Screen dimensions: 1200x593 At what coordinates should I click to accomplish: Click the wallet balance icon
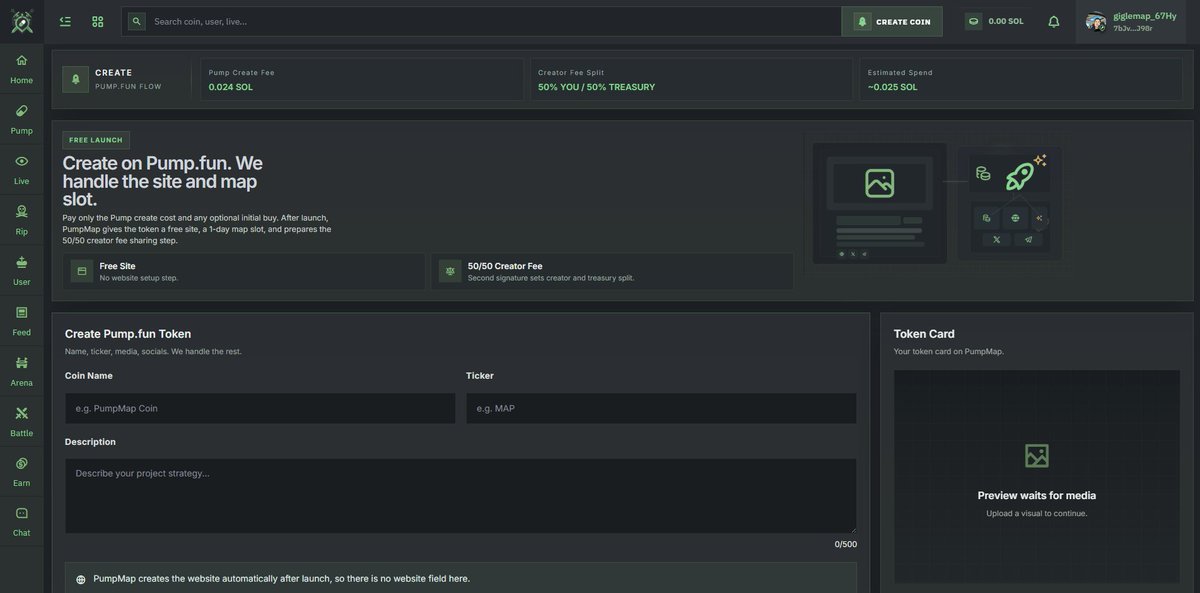click(974, 21)
